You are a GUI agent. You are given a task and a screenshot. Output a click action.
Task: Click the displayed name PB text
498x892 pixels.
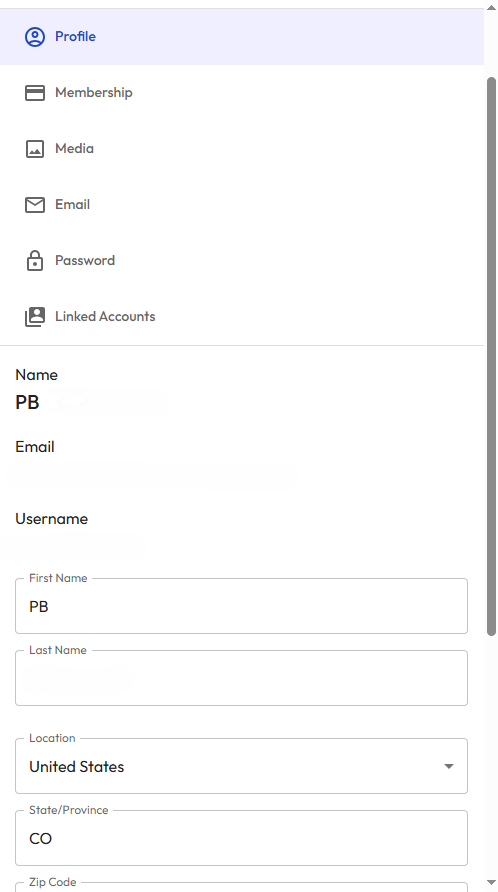click(27, 402)
